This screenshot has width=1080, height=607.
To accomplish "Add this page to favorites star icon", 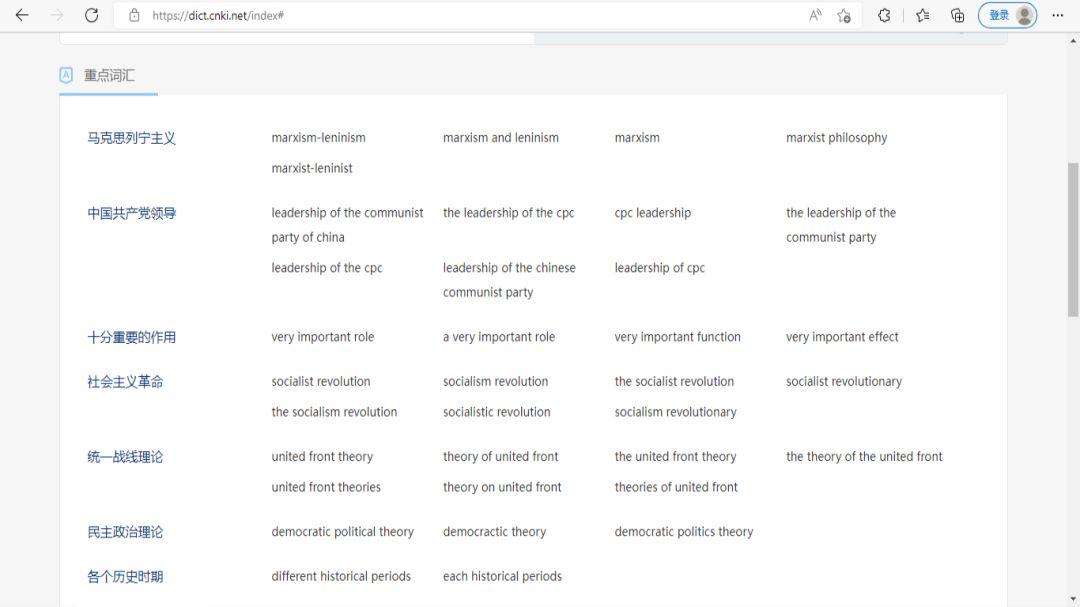I will (844, 15).
